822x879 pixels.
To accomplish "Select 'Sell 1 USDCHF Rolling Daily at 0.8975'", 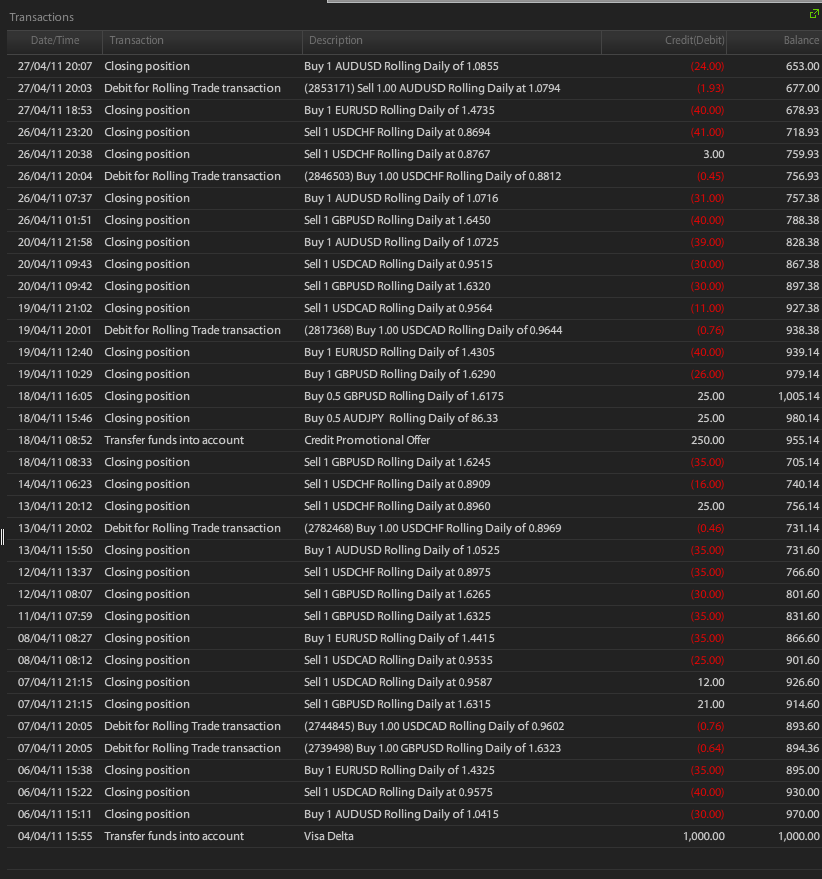I will click(397, 572).
